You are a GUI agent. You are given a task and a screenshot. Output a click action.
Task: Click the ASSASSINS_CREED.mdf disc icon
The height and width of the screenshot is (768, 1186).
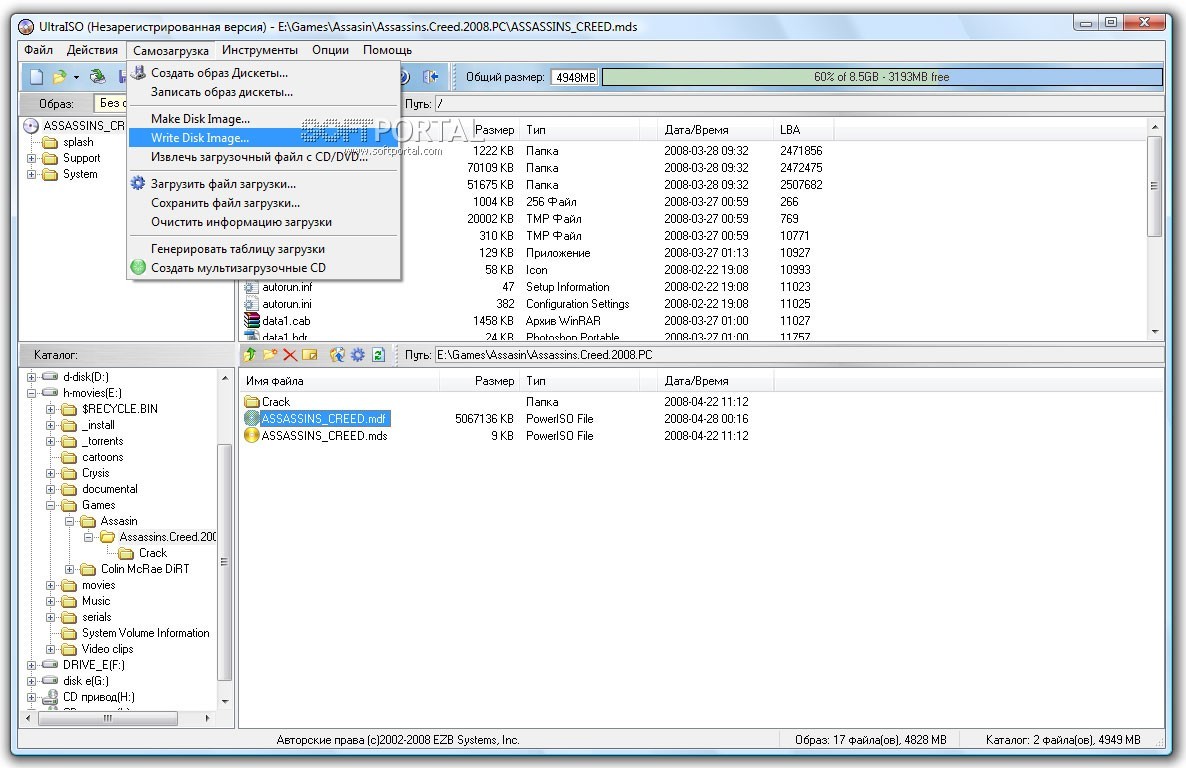click(252, 418)
